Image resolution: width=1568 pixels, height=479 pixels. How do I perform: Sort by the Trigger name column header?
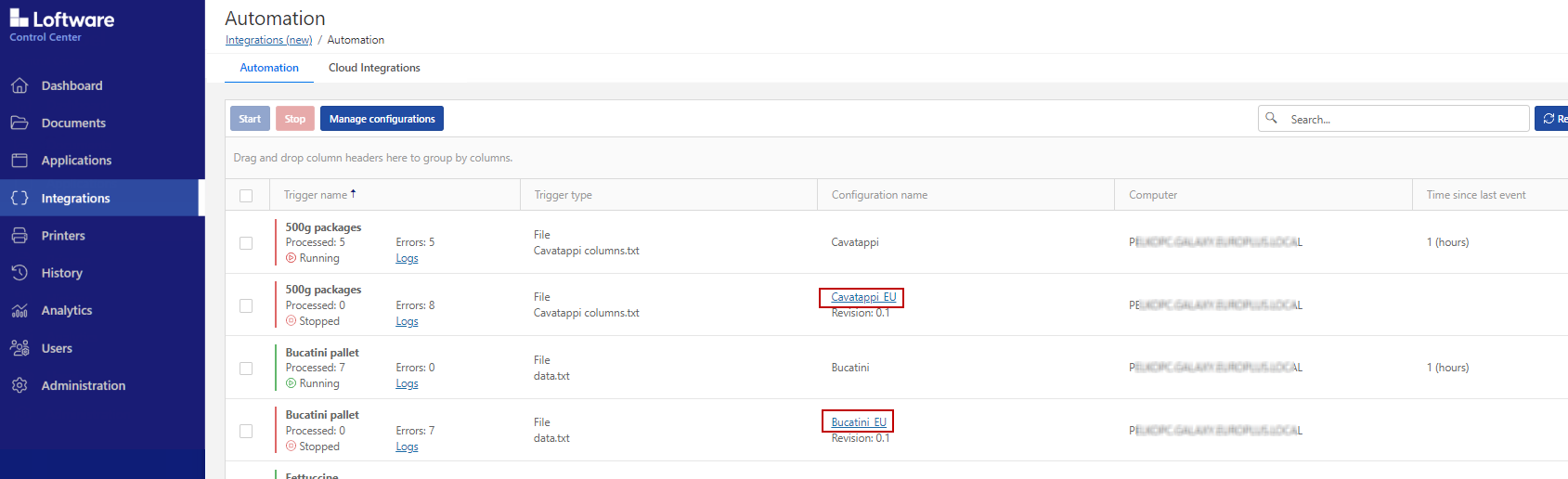[x=316, y=195]
